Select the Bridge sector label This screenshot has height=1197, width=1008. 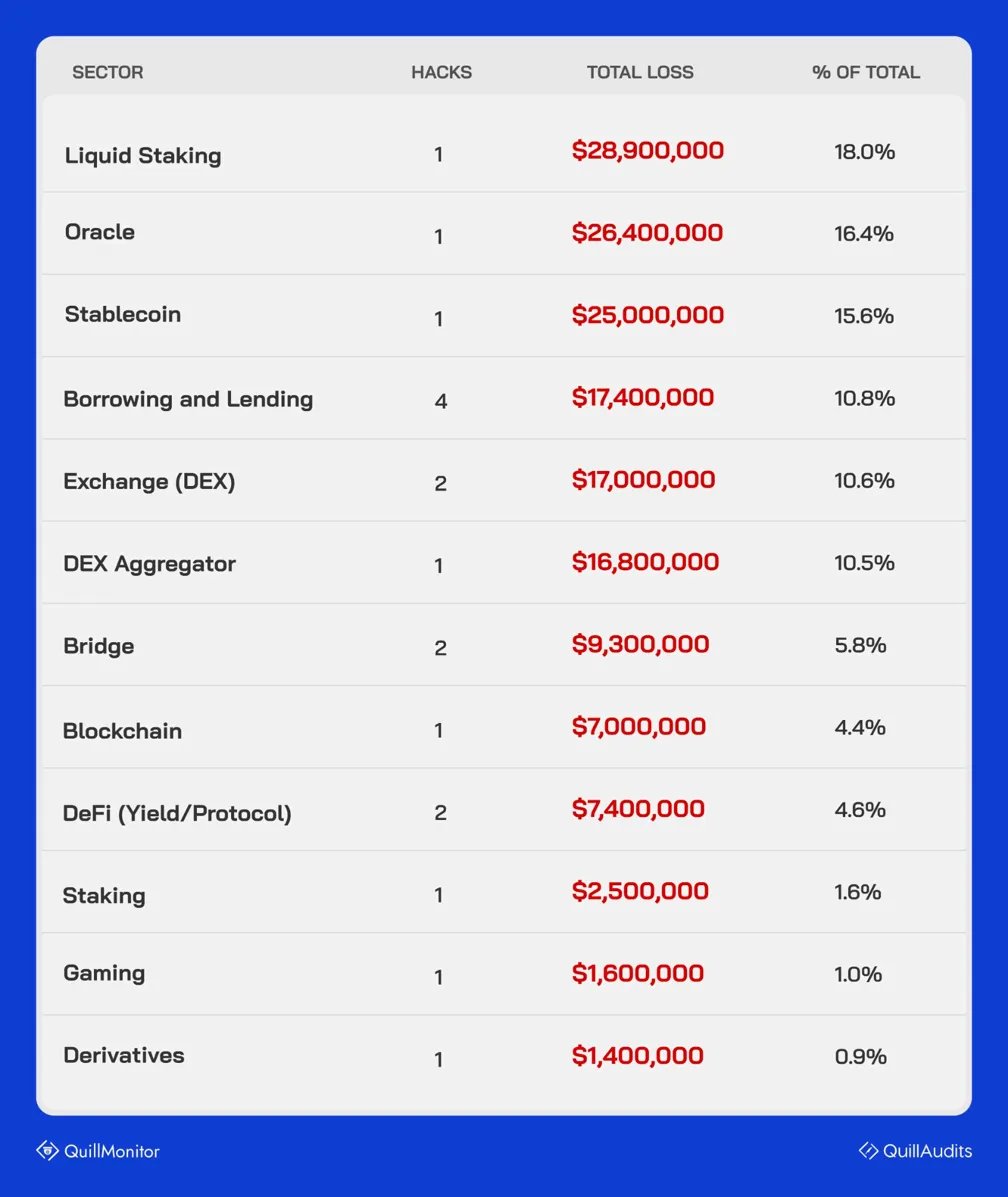pyautogui.click(x=99, y=646)
